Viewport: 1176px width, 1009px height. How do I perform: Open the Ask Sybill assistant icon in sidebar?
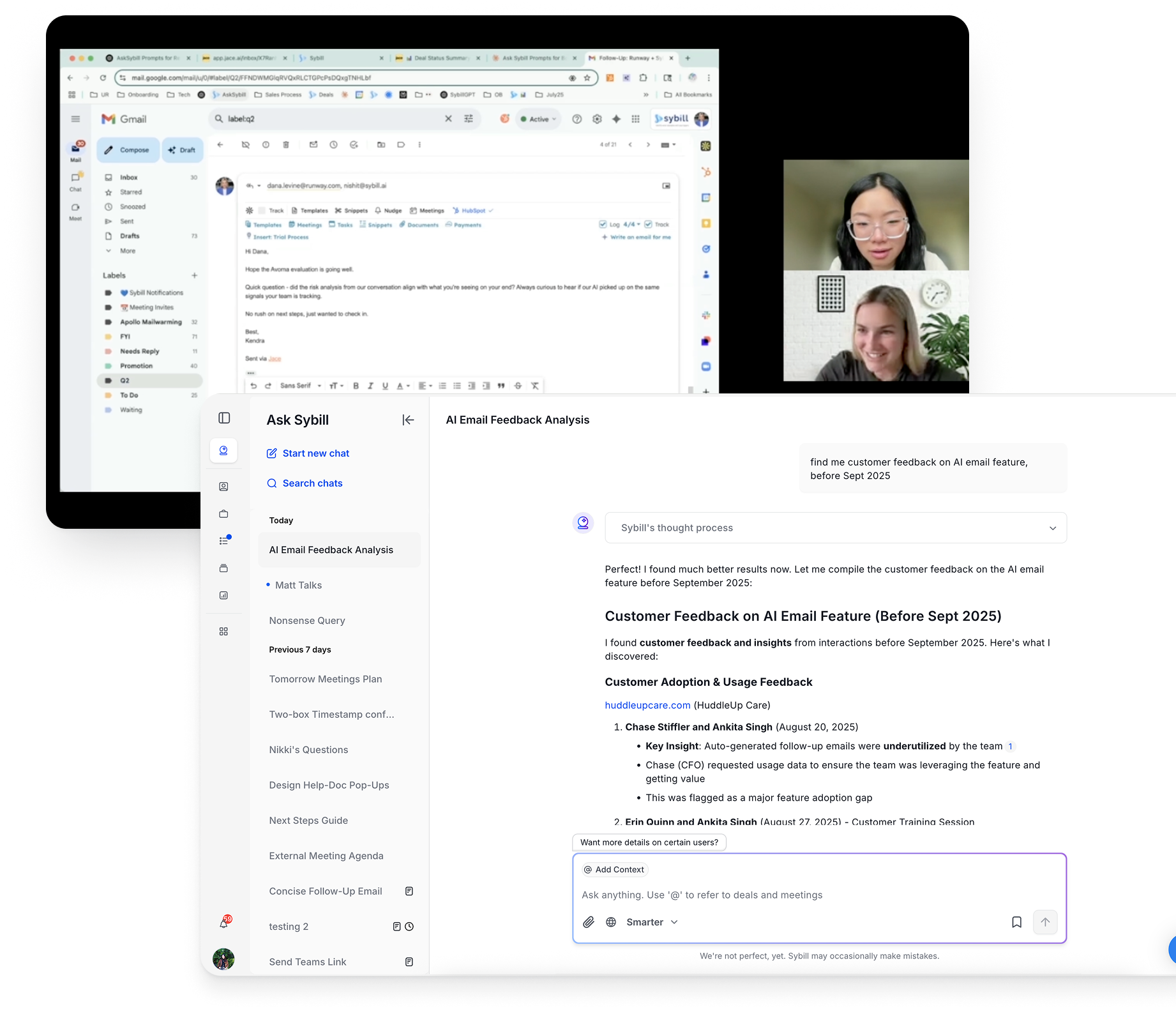tap(223, 451)
